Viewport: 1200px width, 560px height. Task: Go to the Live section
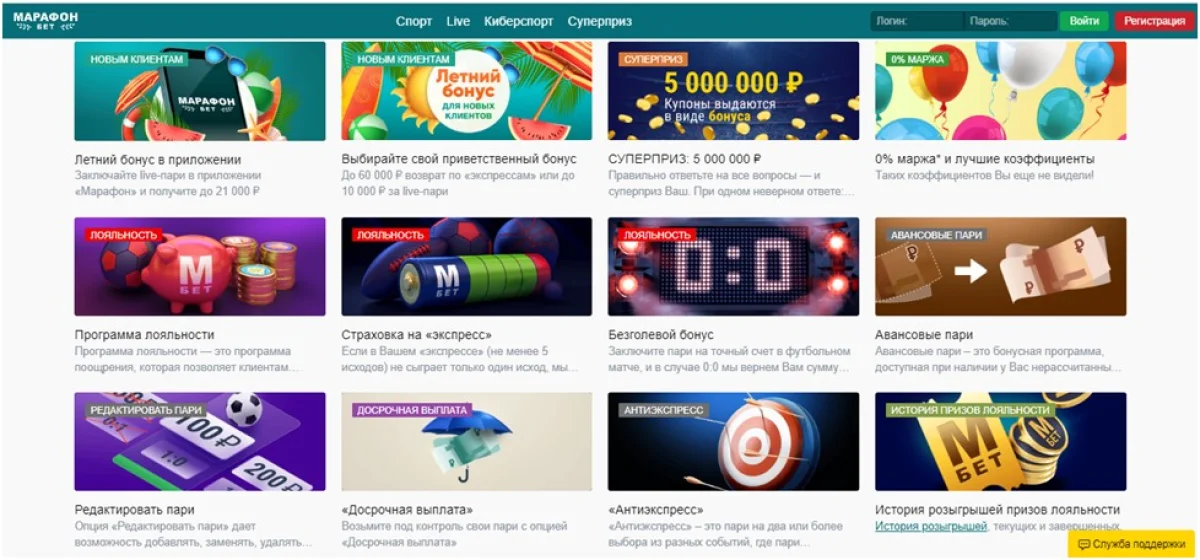click(458, 21)
